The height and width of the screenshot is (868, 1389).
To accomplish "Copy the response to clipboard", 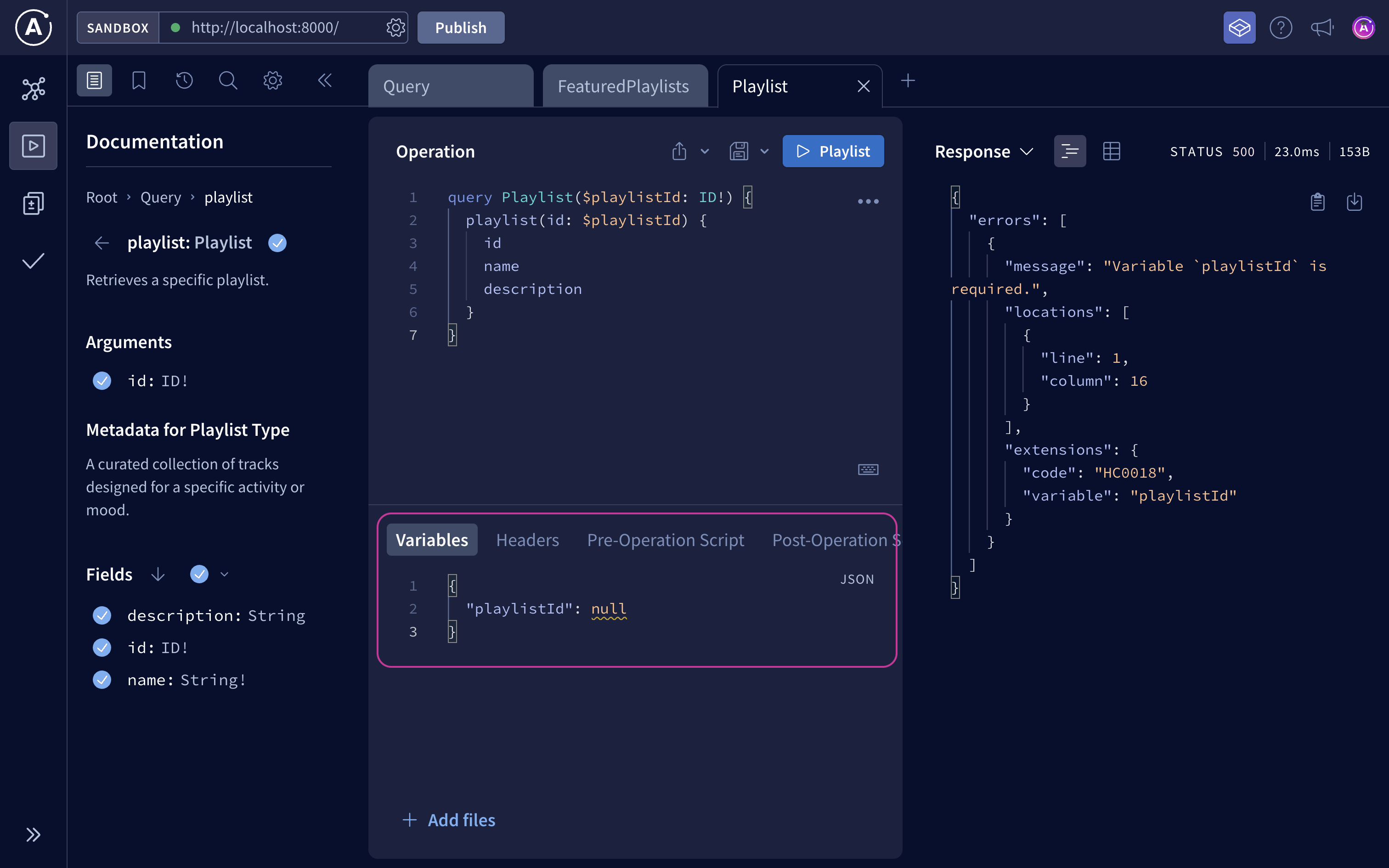I will point(1317,202).
